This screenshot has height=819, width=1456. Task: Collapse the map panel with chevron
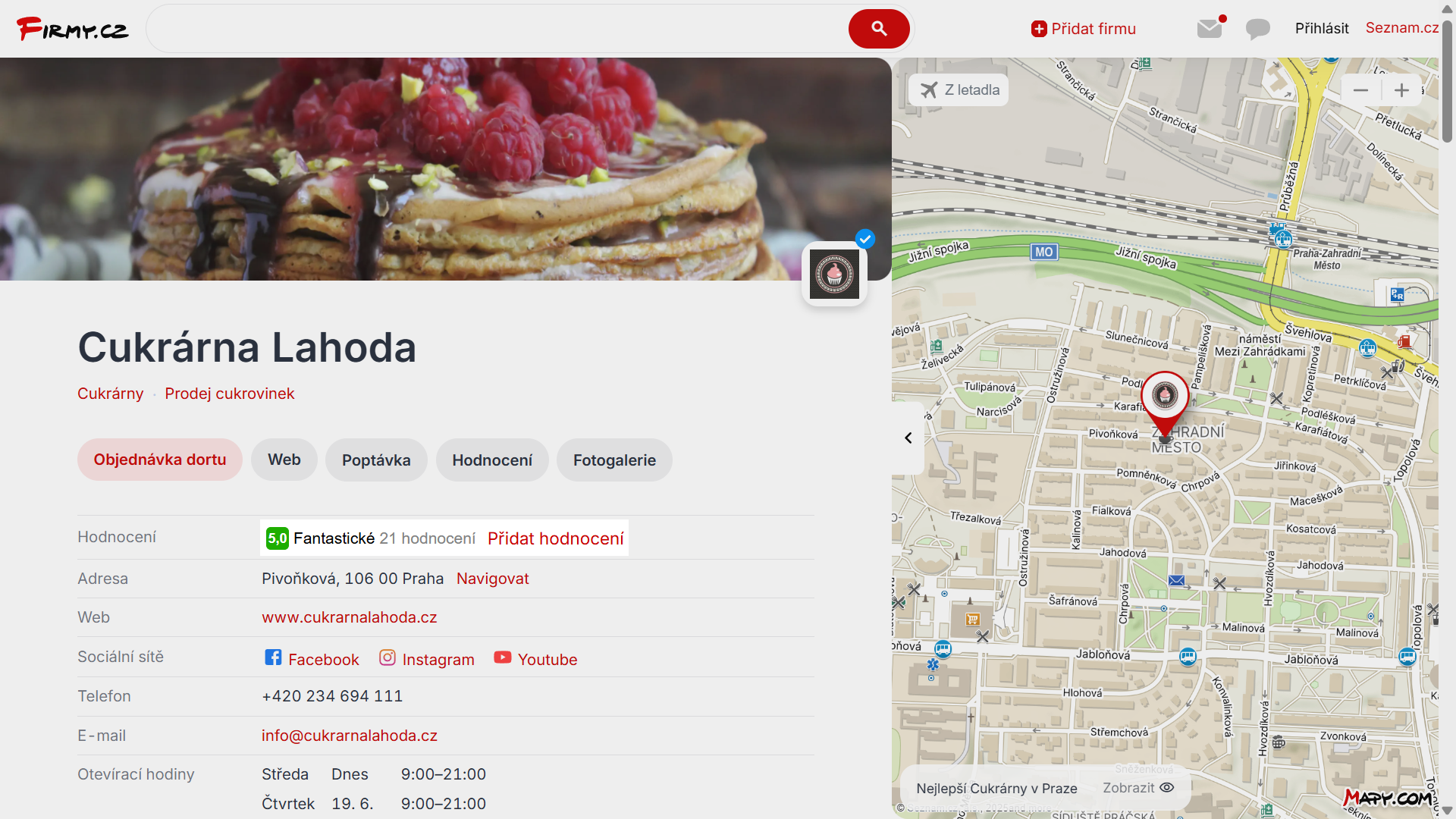pyautogui.click(x=908, y=438)
